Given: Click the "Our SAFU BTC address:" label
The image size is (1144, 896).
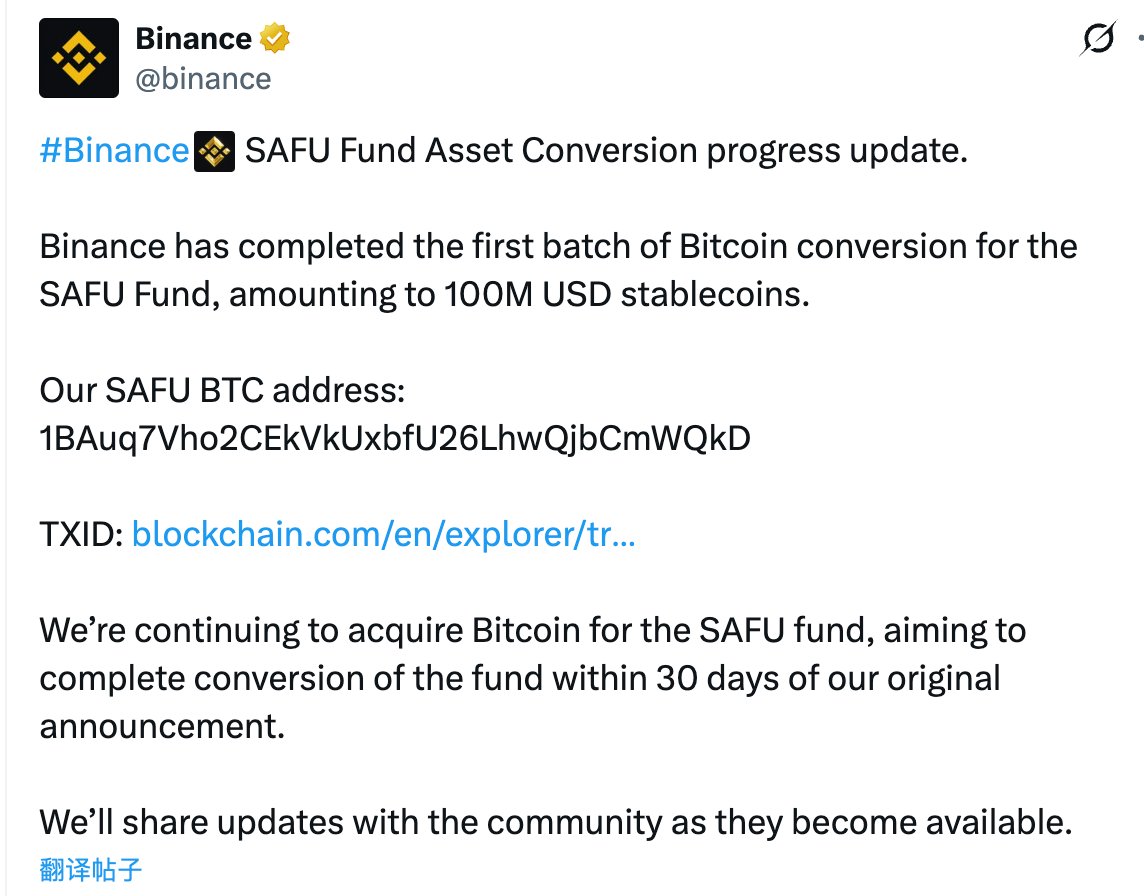Looking at the screenshot, I should pyautogui.click(x=222, y=390).
